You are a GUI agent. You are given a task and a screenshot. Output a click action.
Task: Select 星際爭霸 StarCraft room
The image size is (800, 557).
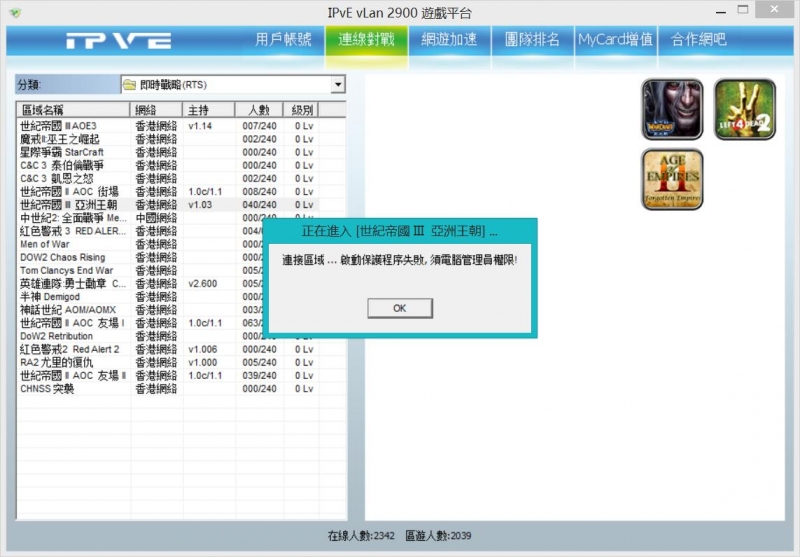tap(168, 153)
